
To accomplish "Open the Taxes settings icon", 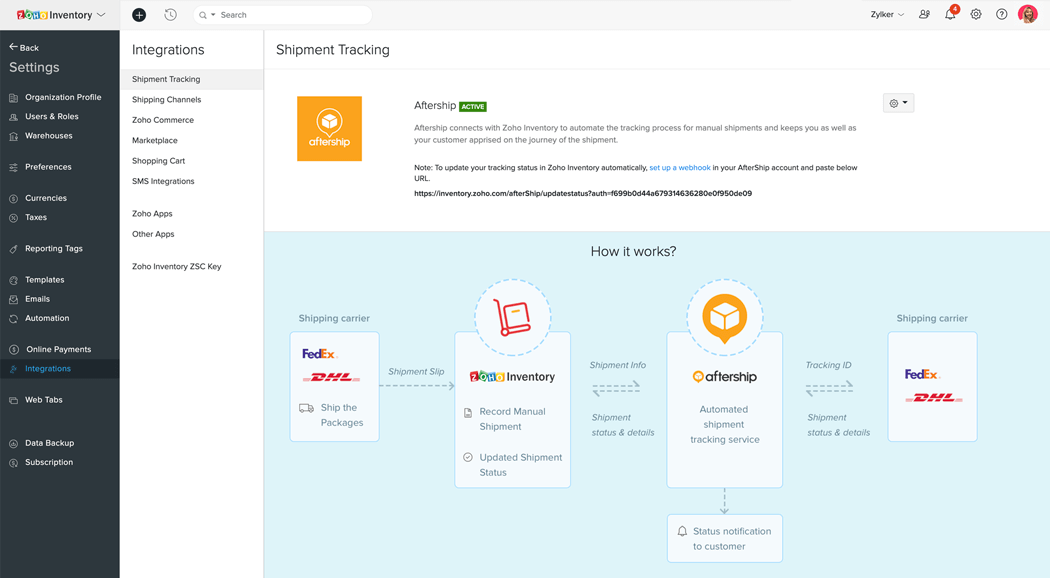I will (x=14, y=218).
